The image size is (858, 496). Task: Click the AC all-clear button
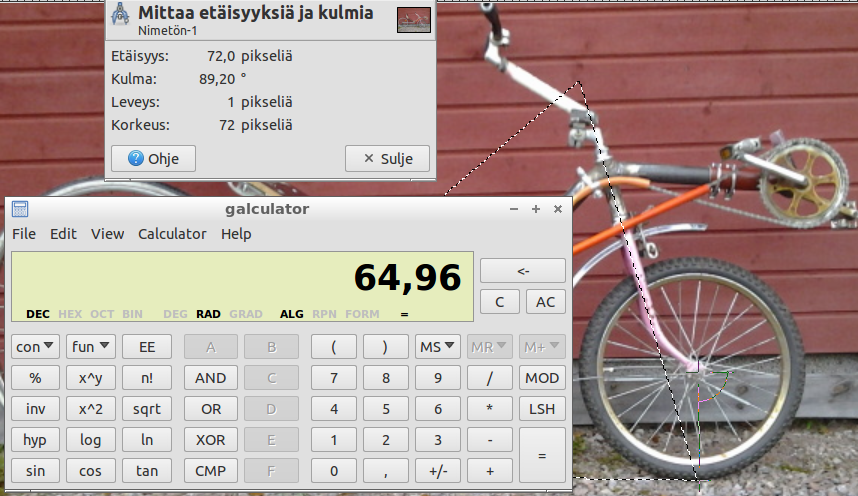point(546,302)
